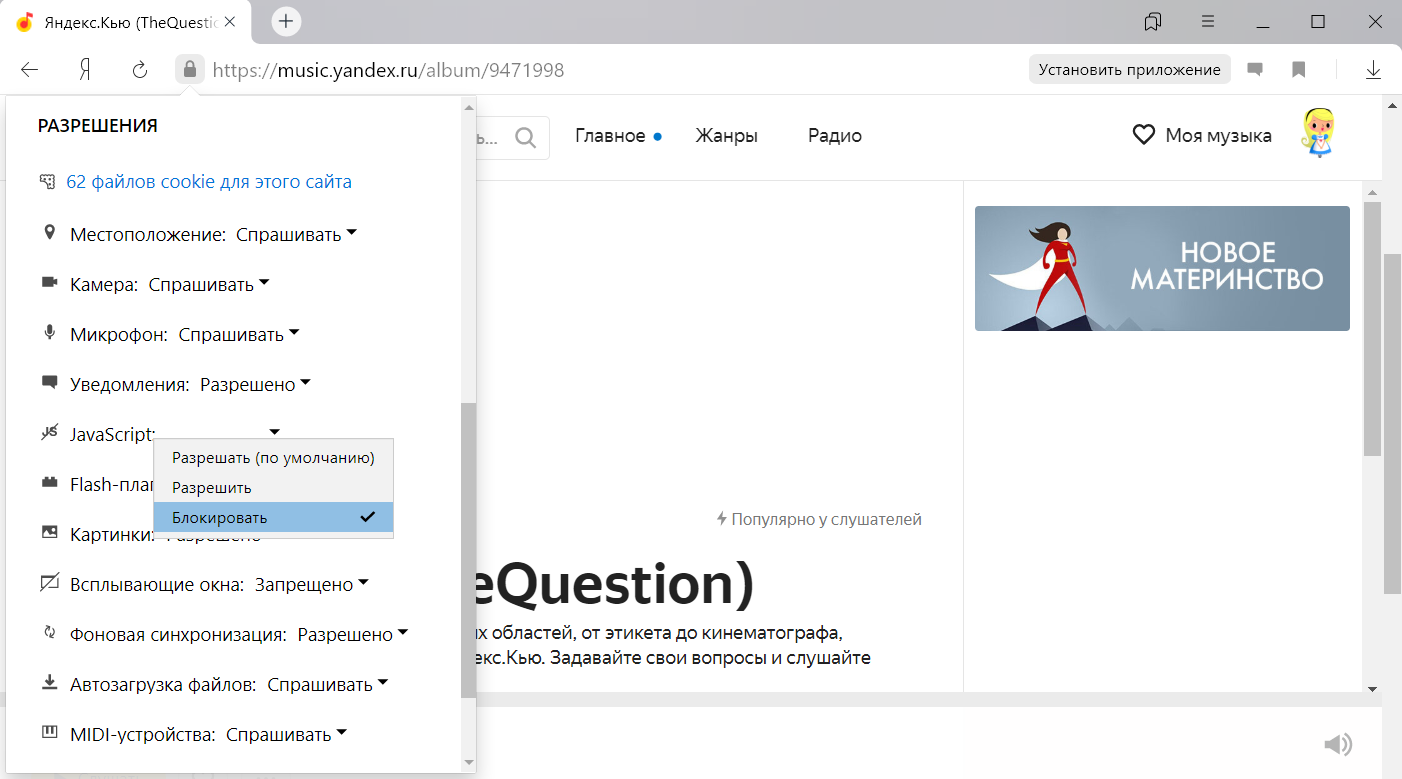Image resolution: width=1402 pixels, height=779 pixels.
Task: Click the JavaScript blocked icon
Action: click(x=49, y=433)
